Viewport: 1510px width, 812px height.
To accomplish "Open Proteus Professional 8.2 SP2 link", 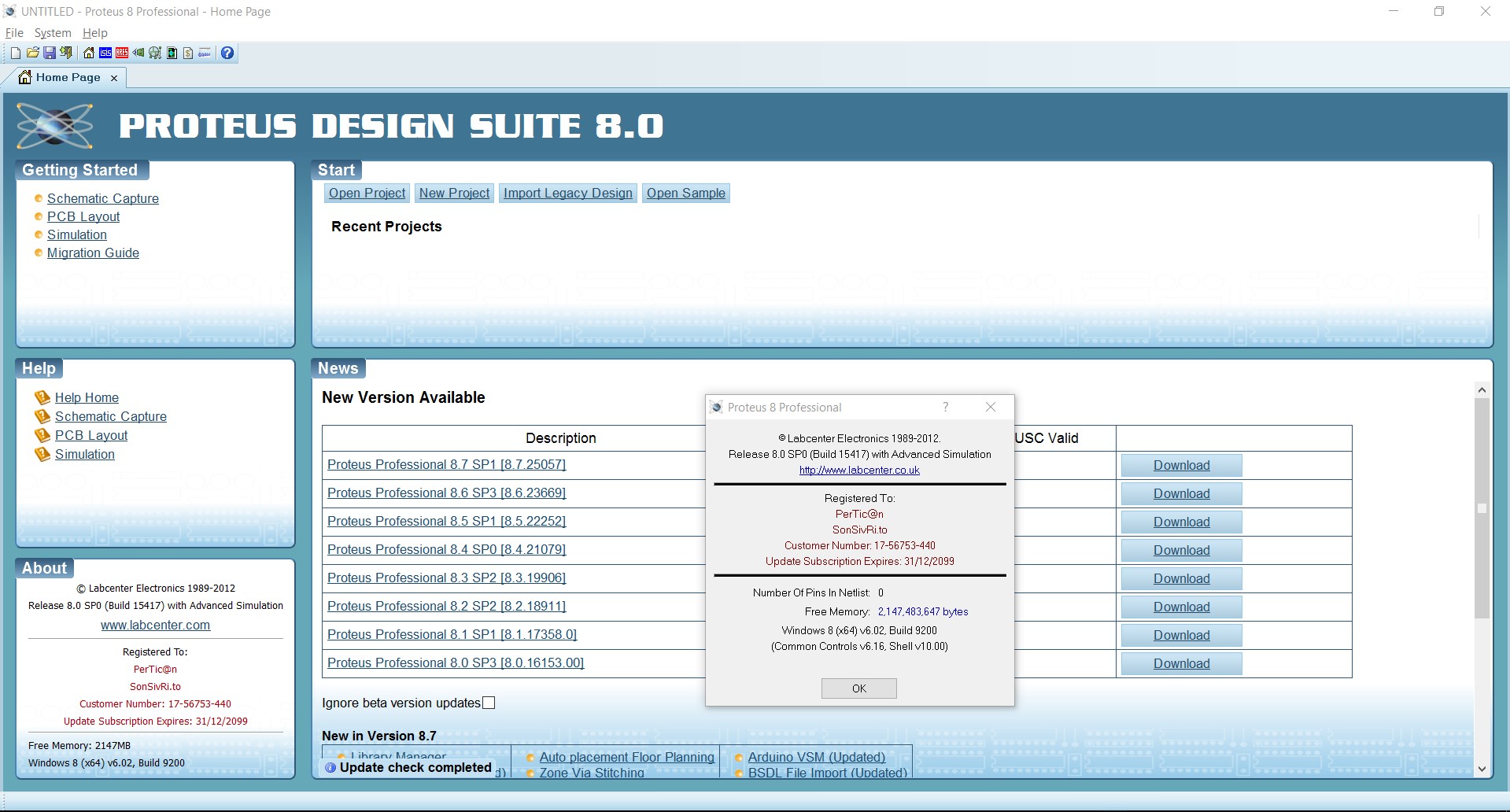I will pyautogui.click(x=446, y=606).
